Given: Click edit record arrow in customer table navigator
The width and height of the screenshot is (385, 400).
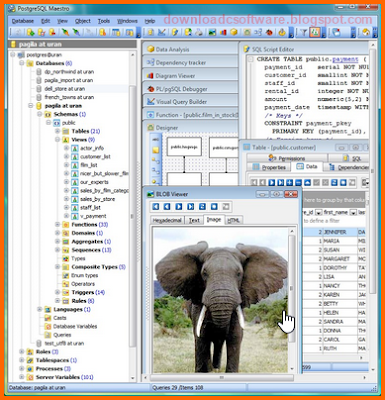Looking at the screenshot, I should 307,182.
